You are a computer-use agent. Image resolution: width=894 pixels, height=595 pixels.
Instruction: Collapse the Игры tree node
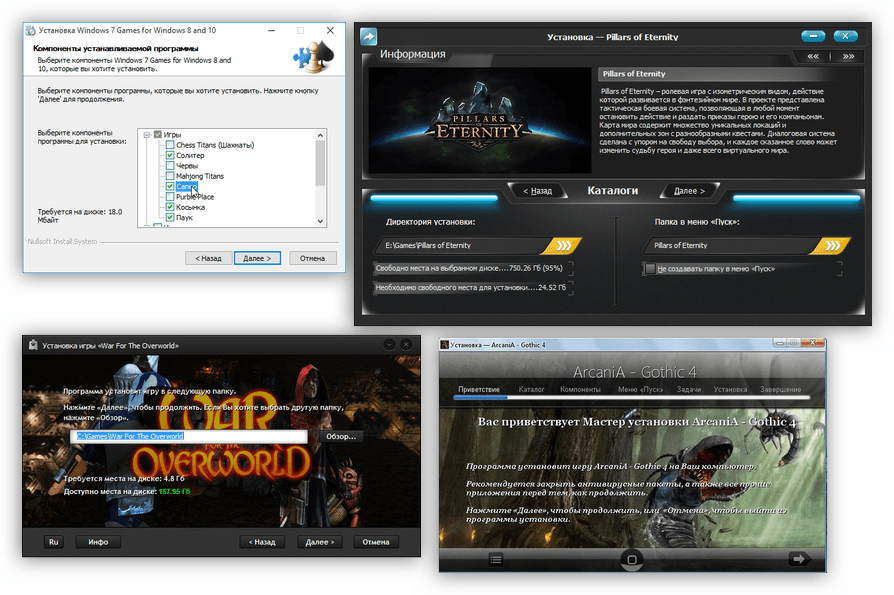(147, 135)
